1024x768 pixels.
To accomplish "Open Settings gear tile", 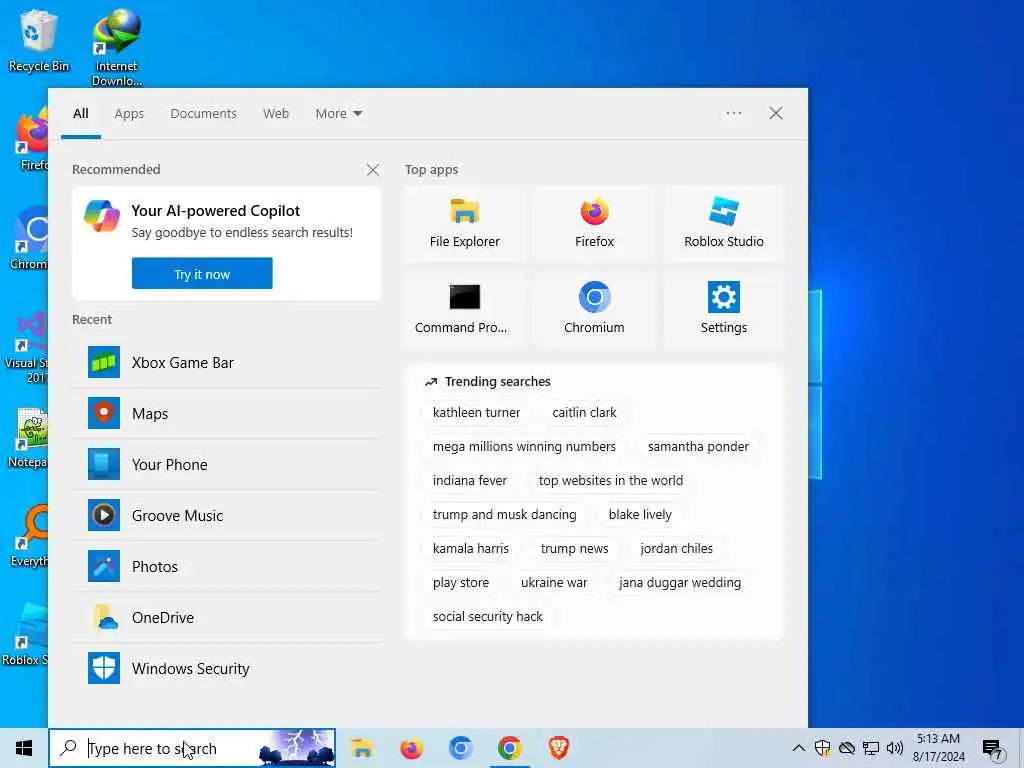I will [724, 310].
